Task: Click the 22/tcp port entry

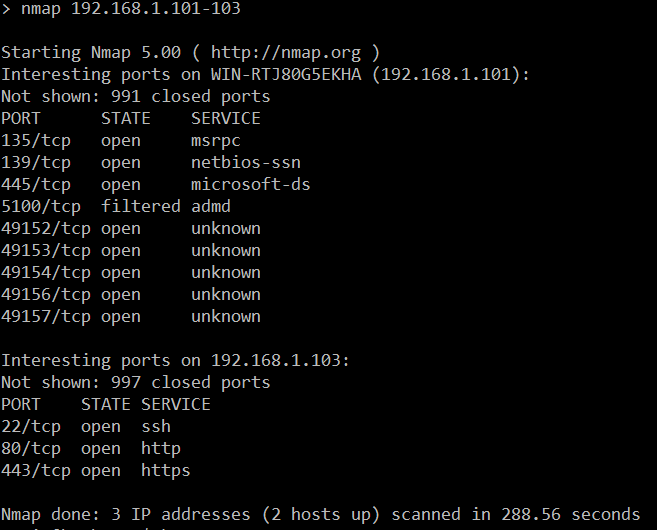Action: coord(31,426)
